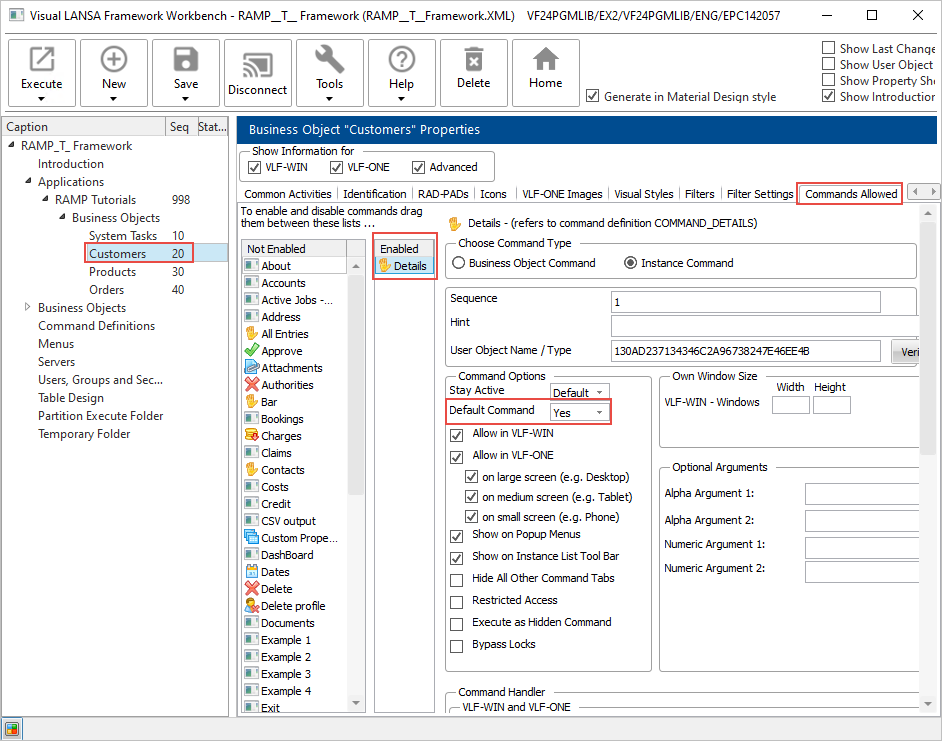Toggle the Restricted Access checkbox
This screenshot has width=942, height=741.
[x=456, y=601]
